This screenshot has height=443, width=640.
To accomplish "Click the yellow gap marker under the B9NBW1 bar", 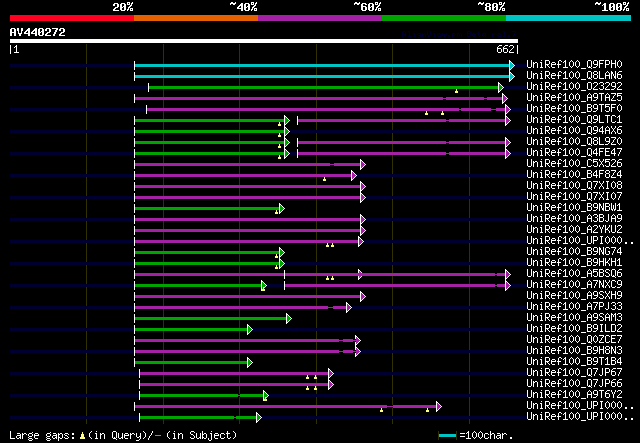I will point(277,212).
